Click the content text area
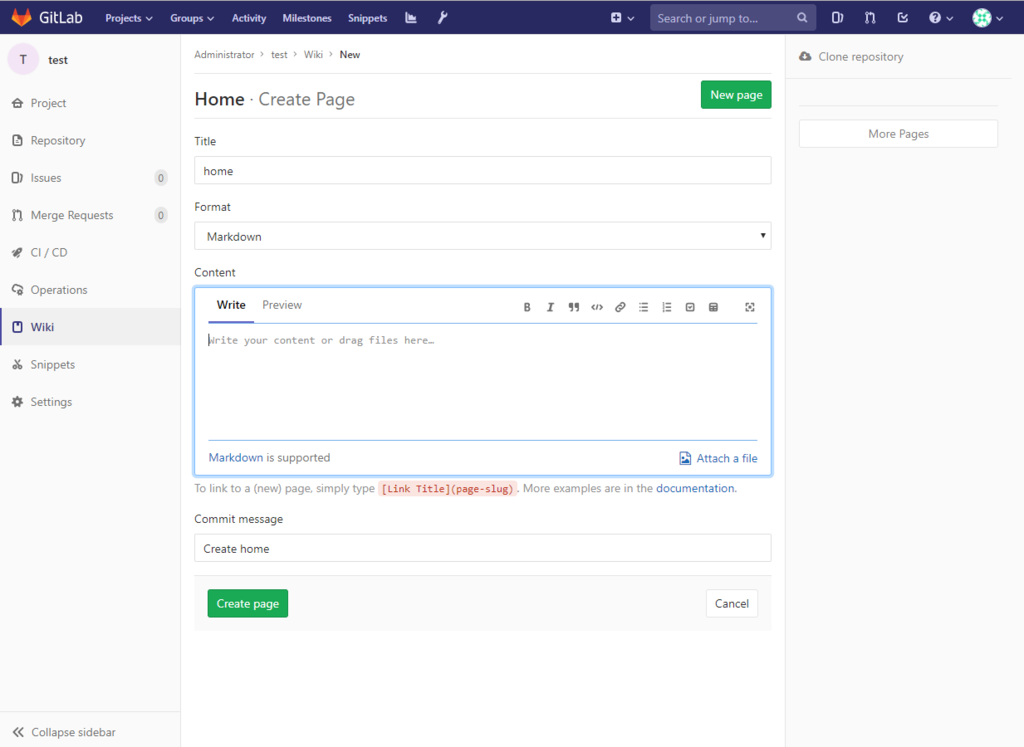 pyautogui.click(x=483, y=382)
